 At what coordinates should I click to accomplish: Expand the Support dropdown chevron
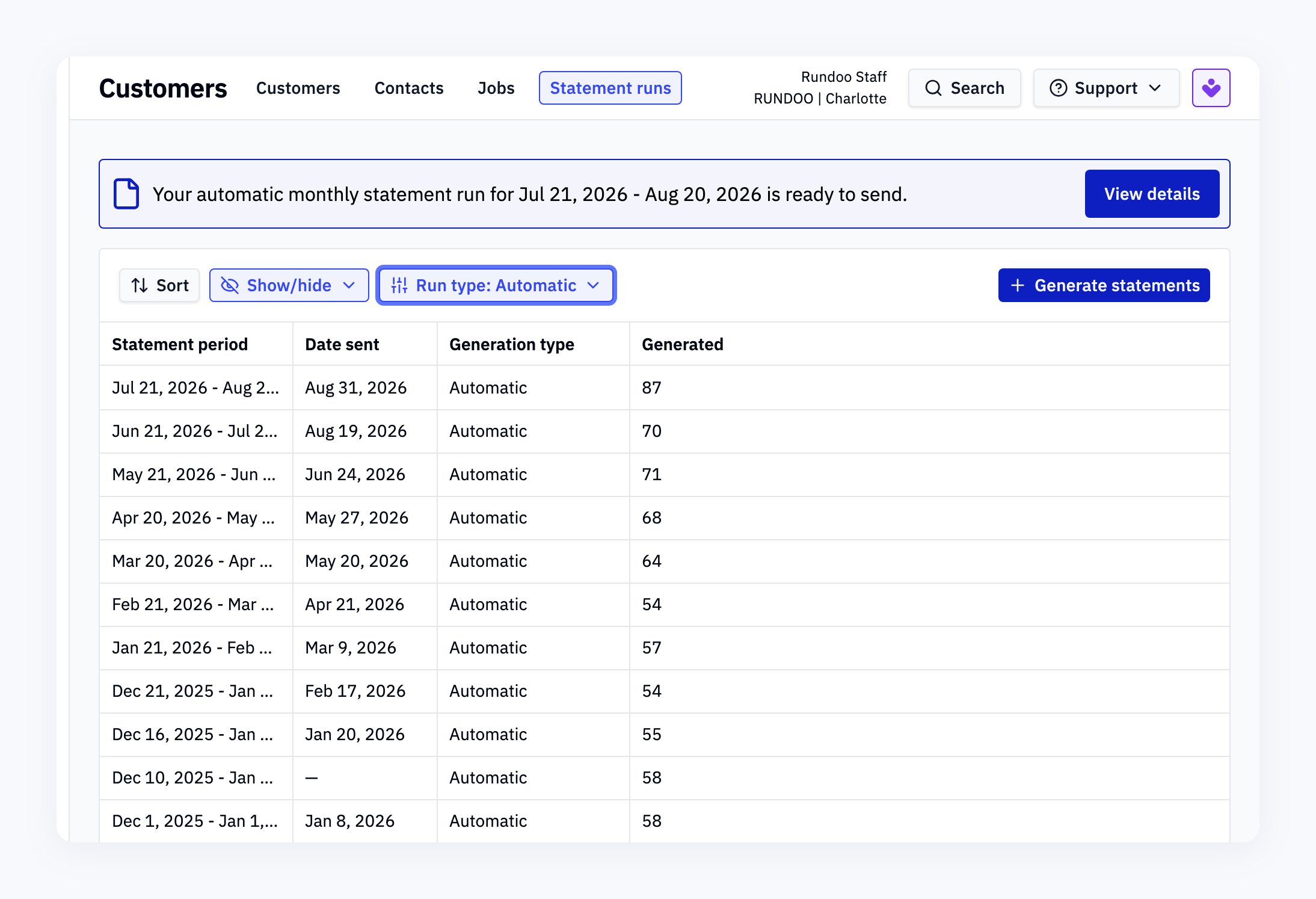point(1155,88)
